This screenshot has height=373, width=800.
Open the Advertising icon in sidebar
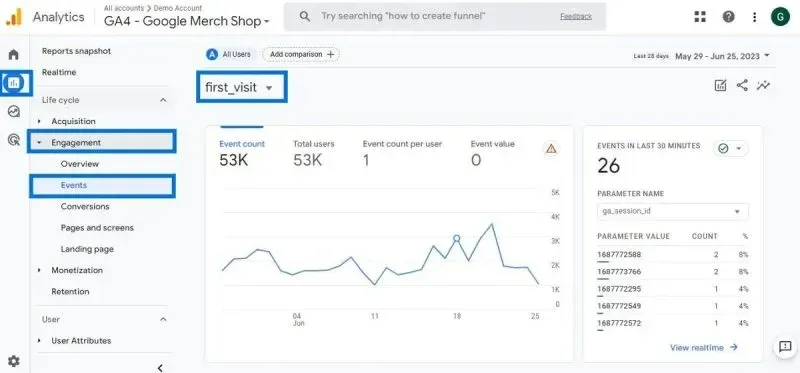tap(14, 139)
